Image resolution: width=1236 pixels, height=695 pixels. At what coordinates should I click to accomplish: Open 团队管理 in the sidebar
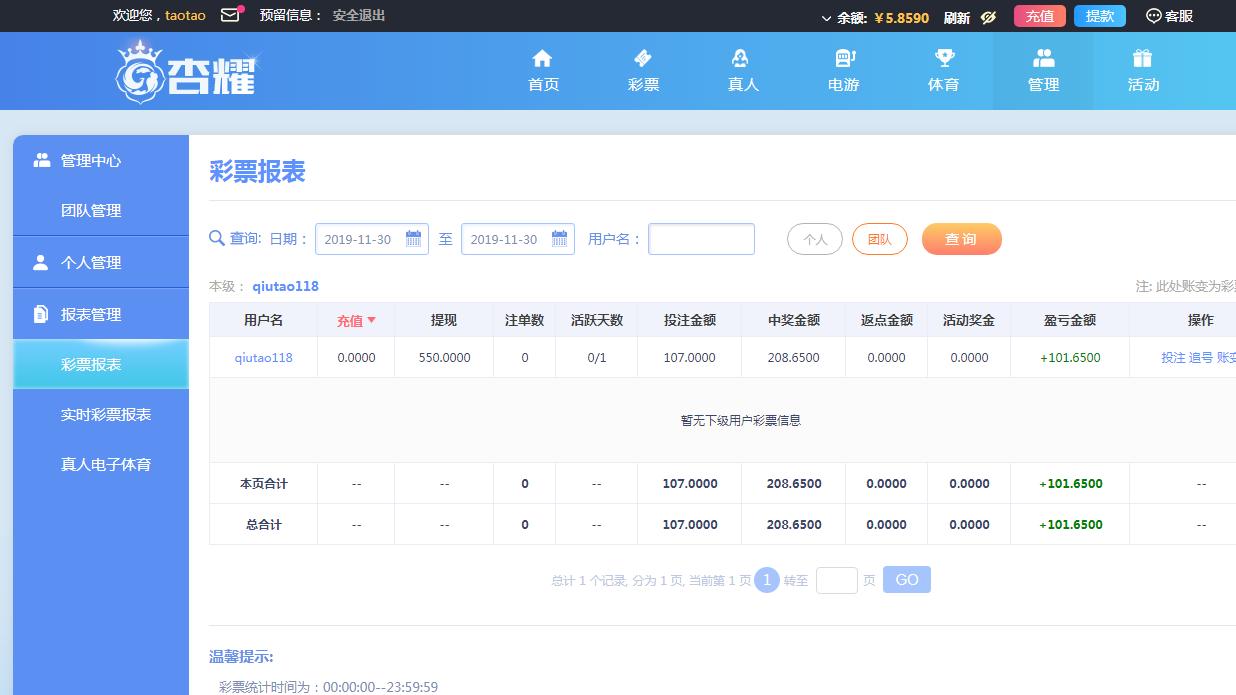point(91,211)
